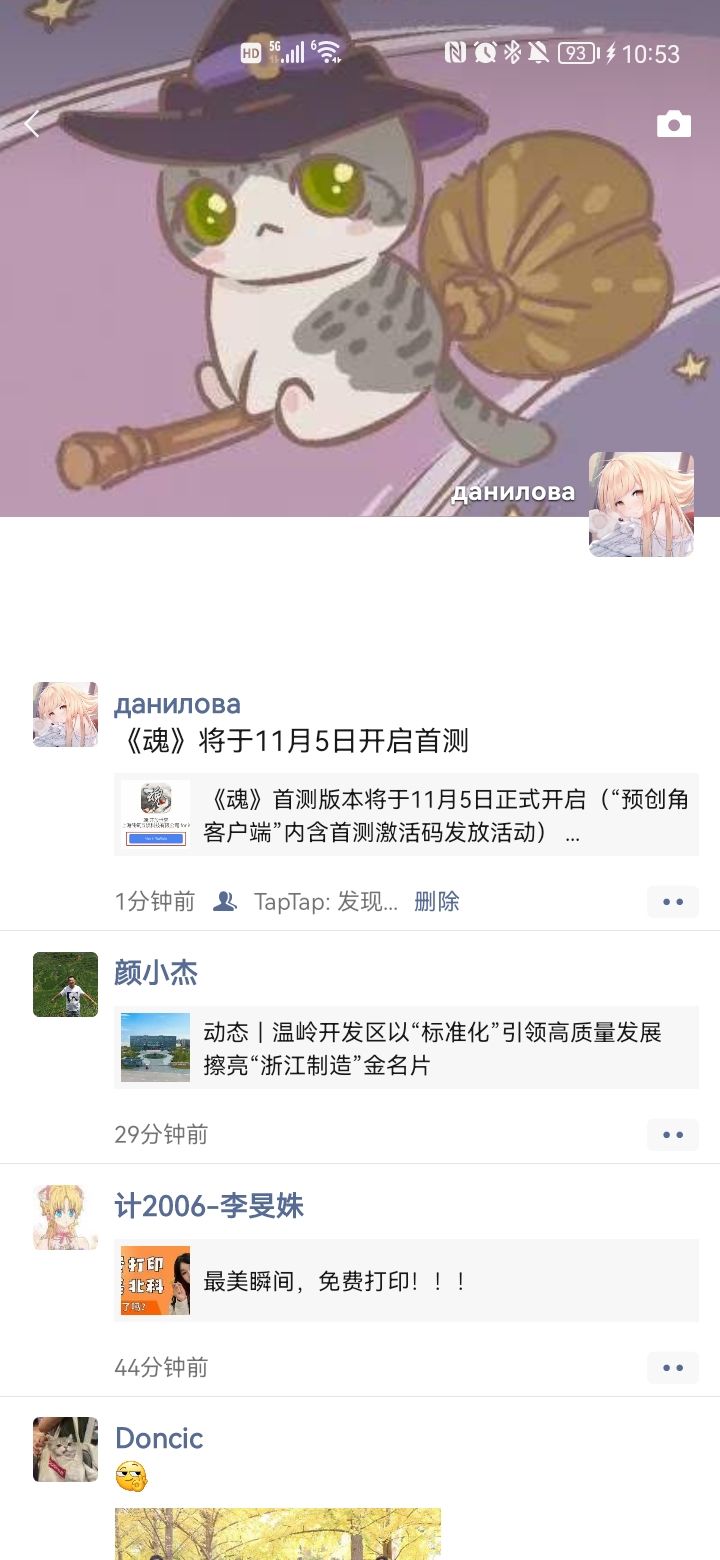Expand the two-dot menu on 颜小杰's post

coord(673,1135)
